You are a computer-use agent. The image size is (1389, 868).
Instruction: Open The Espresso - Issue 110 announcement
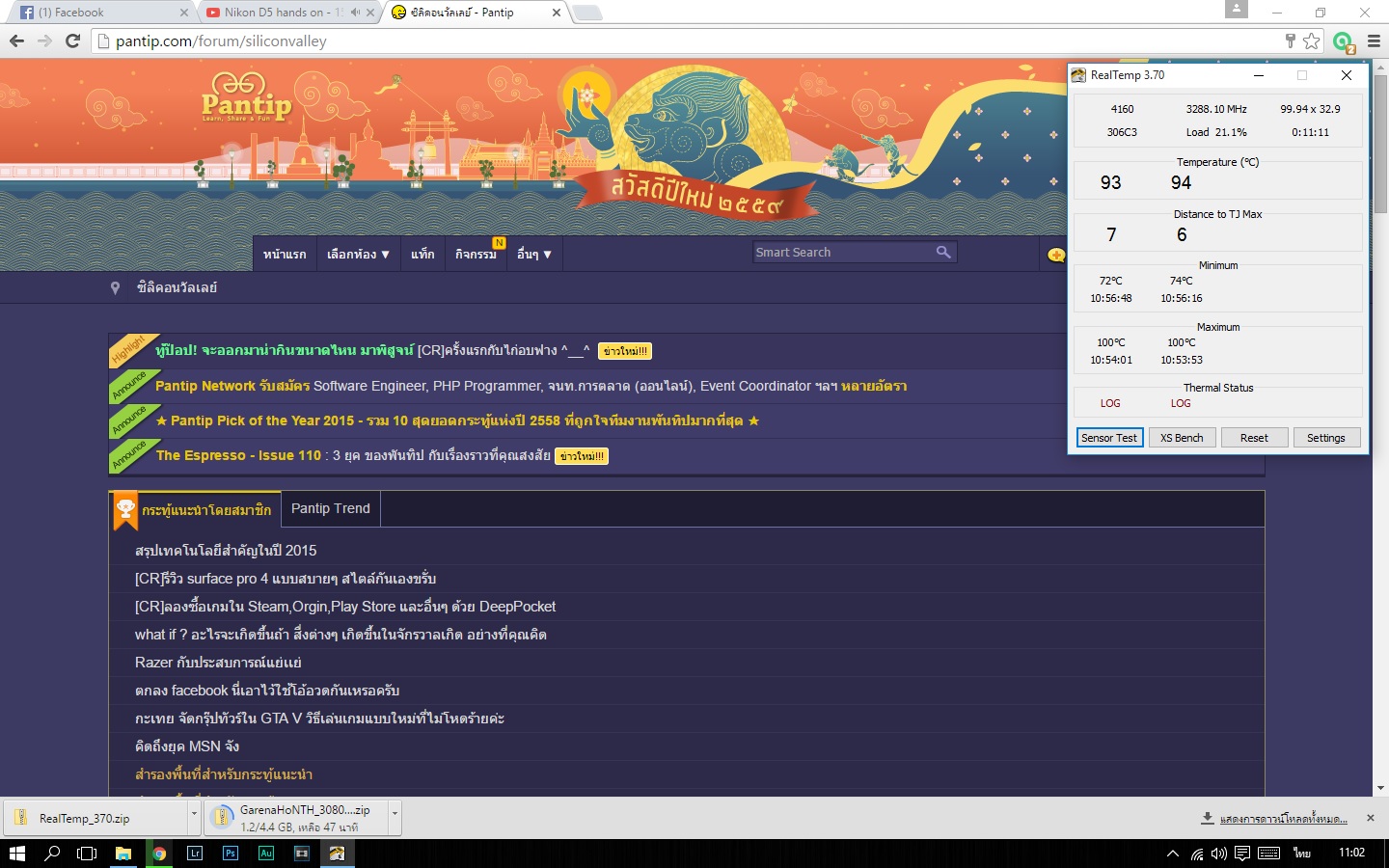click(x=353, y=455)
